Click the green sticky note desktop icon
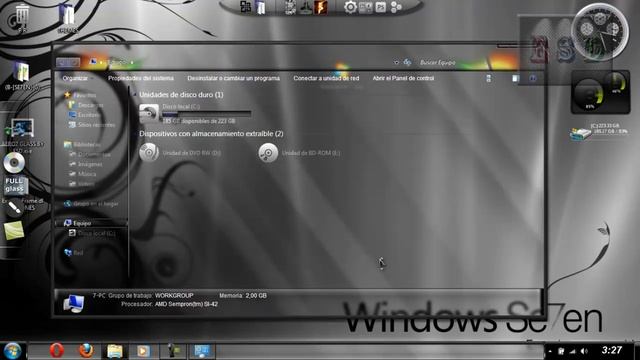 point(14,231)
